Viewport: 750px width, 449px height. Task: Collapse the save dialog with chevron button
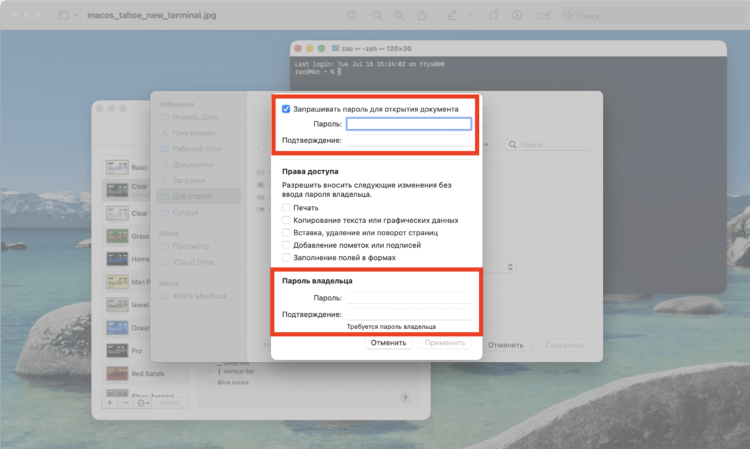[486, 144]
